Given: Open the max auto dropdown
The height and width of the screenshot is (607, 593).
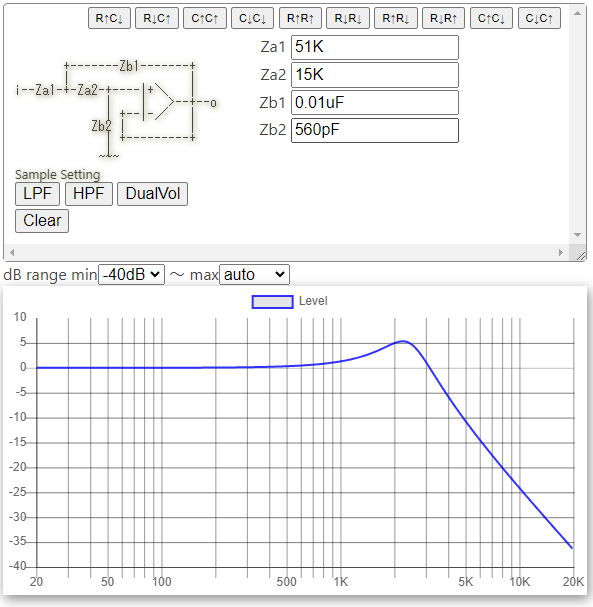Looking at the screenshot, I should (x=254, y=274).
